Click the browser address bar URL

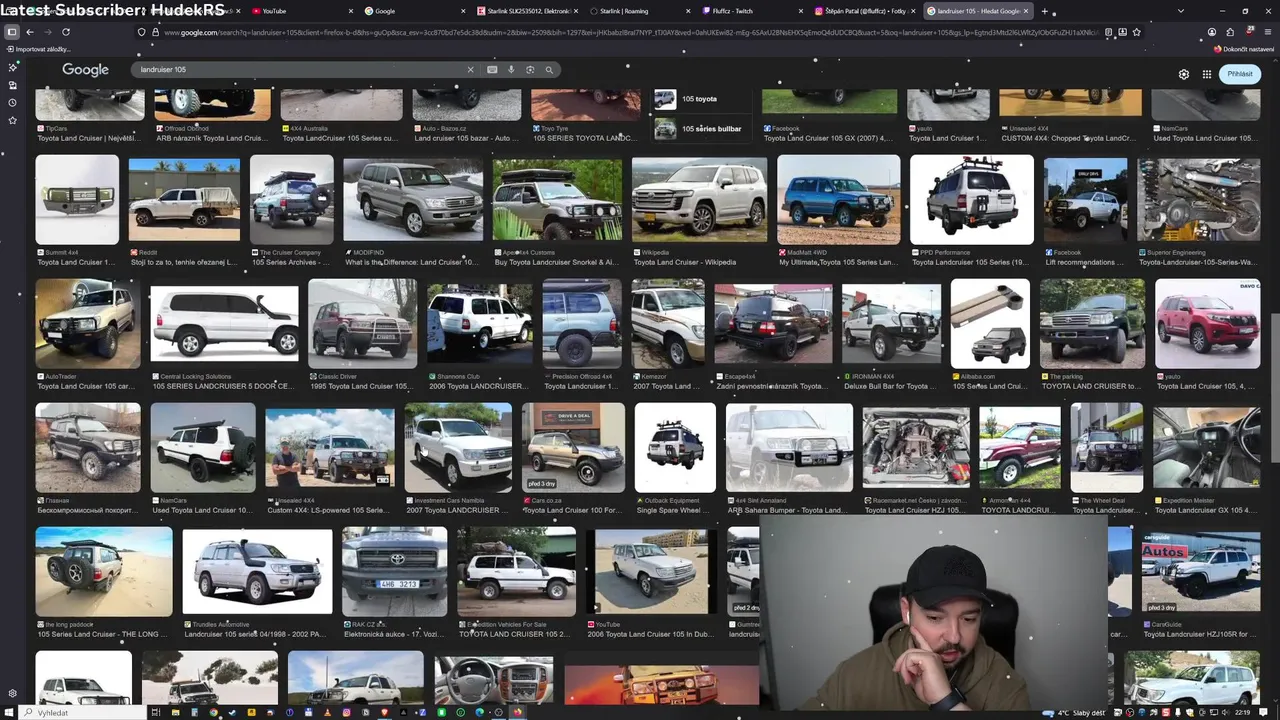tap(630, 32)
